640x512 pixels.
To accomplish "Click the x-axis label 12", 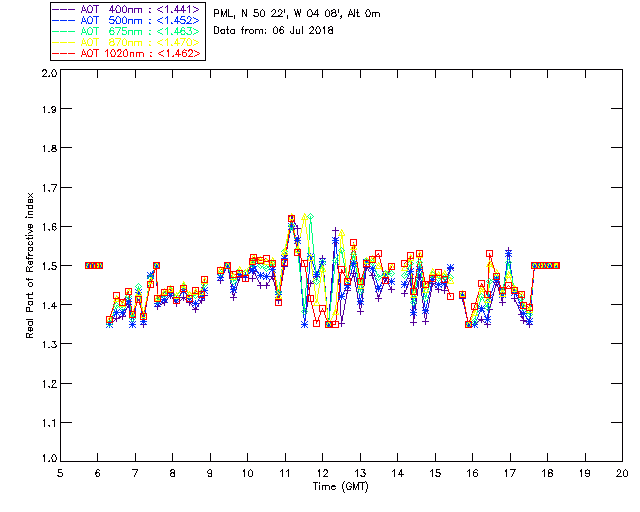I will click(322, 473).
